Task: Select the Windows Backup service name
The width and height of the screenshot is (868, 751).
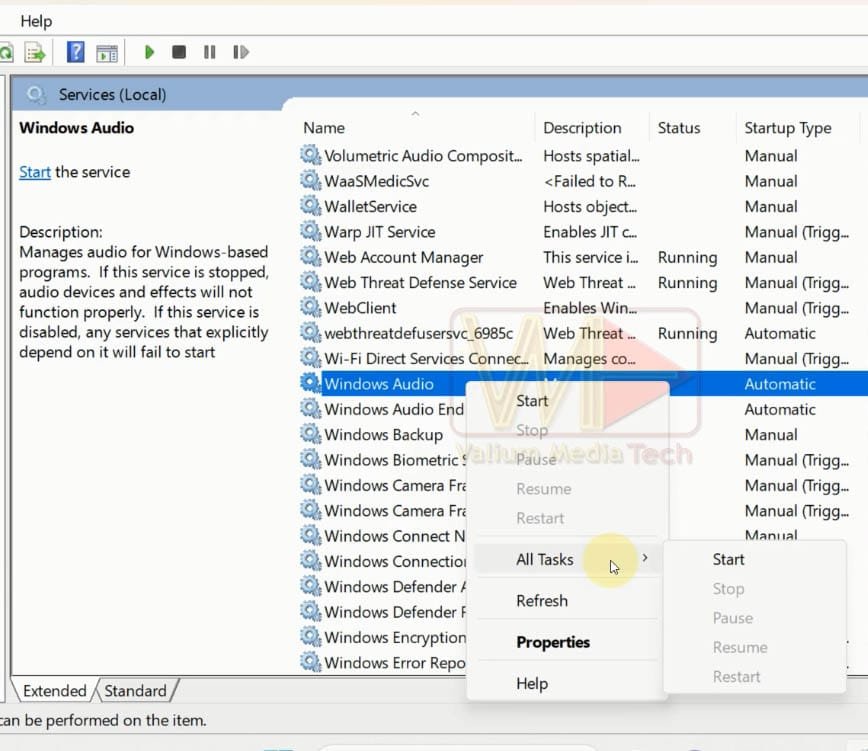Action: [x=384, y=435]
